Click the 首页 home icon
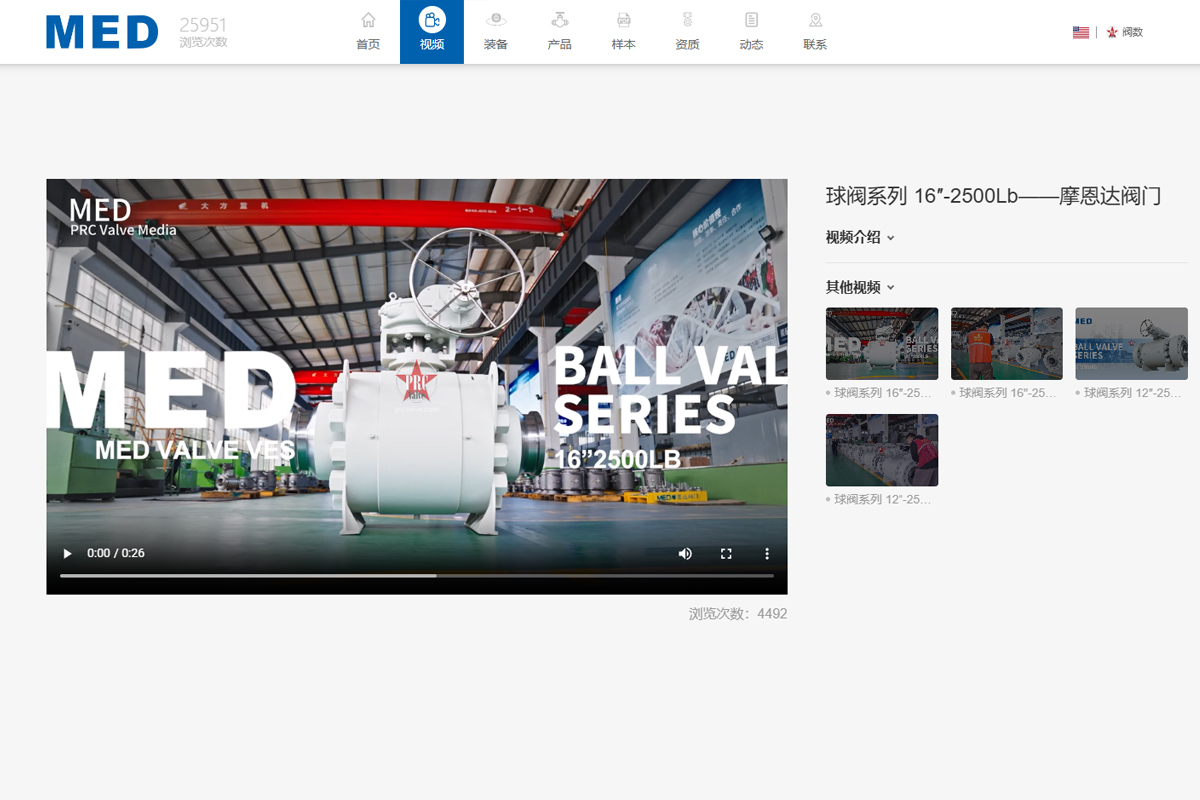The width and height of the screenshot is (1200, 800). coord(368,21)
